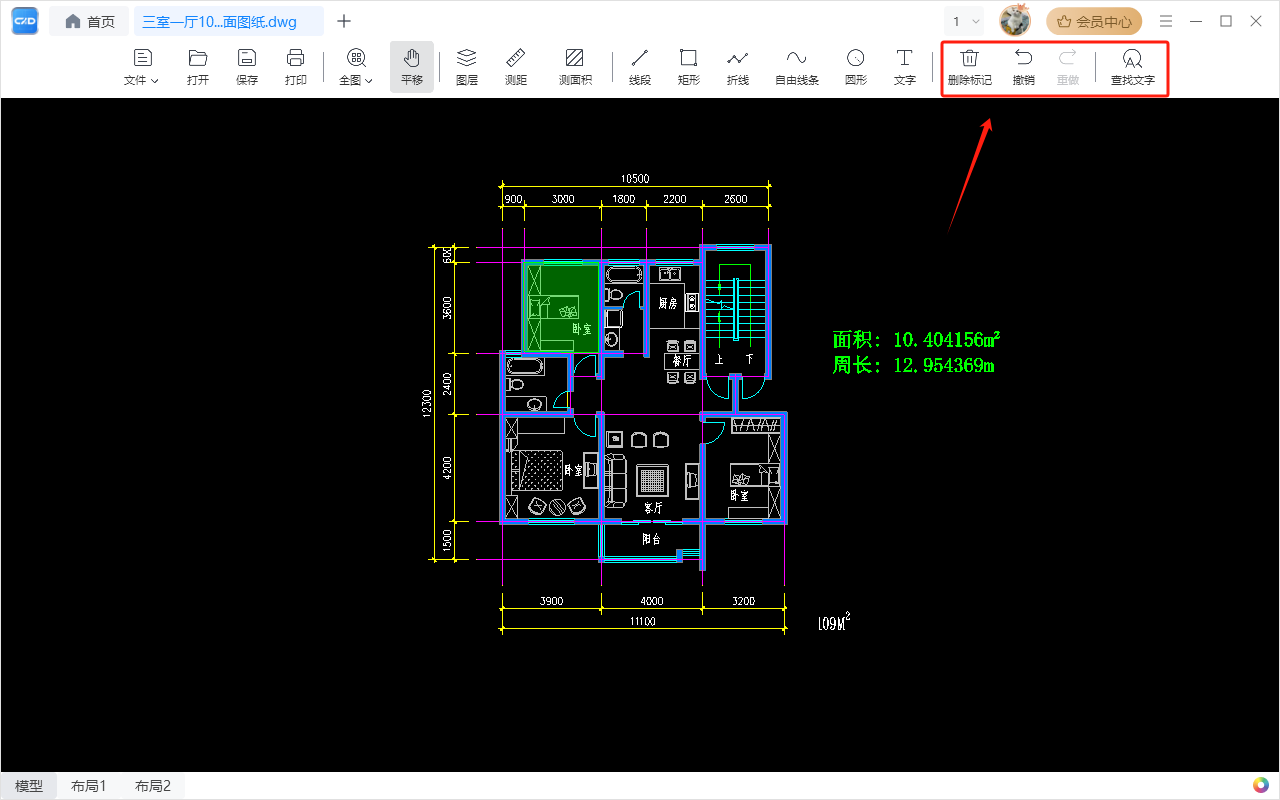This screenshot has height=800, width=1280.
Task: Expand the 全图 view dropdown
Action: coord(356,67)
